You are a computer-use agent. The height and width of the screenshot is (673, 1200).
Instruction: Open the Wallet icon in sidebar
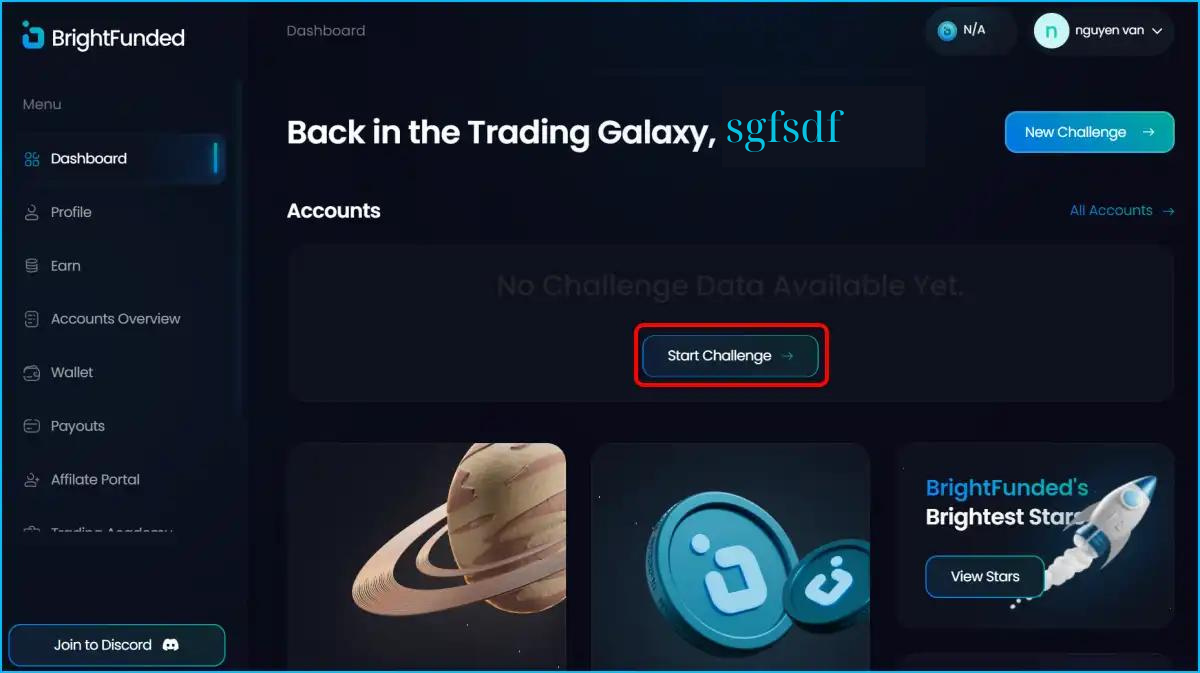pos(32,372)
